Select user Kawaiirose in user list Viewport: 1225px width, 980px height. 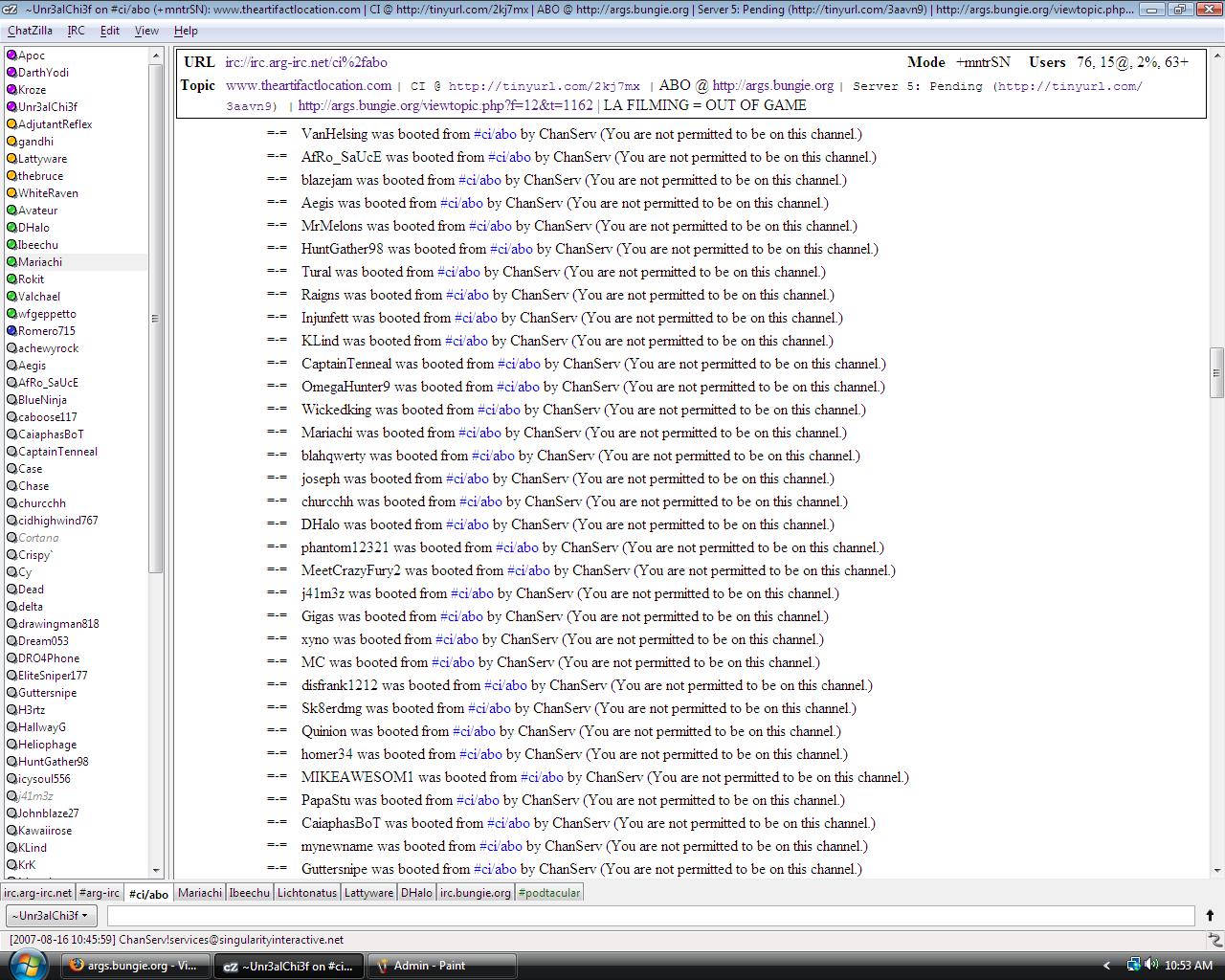45,831
